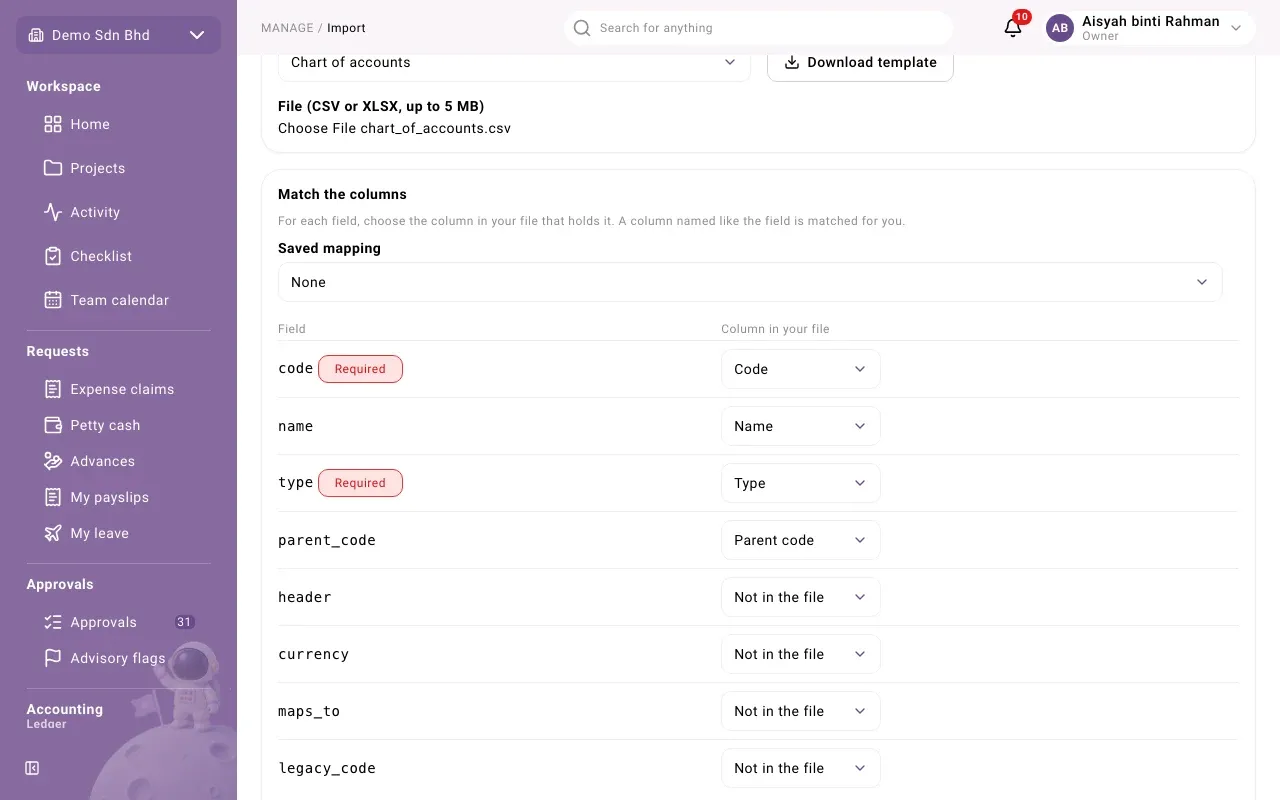Click the Expense claims receipt icon
Image resolution: width=1280 pixels, height=800 pixels.
pyautogui.click(x=53, y=389)
